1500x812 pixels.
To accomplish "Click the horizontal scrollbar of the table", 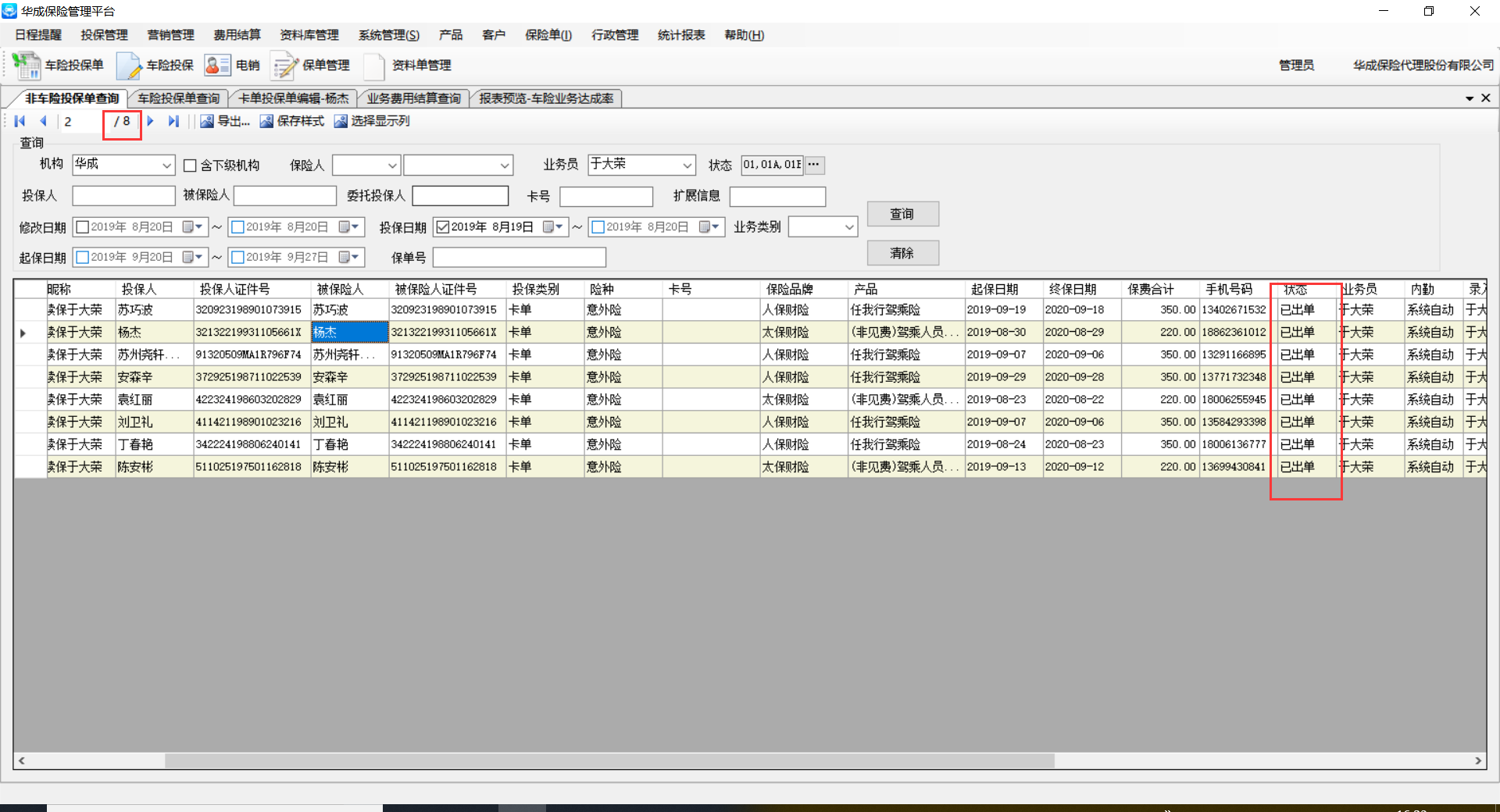I will tap(609, 760).
